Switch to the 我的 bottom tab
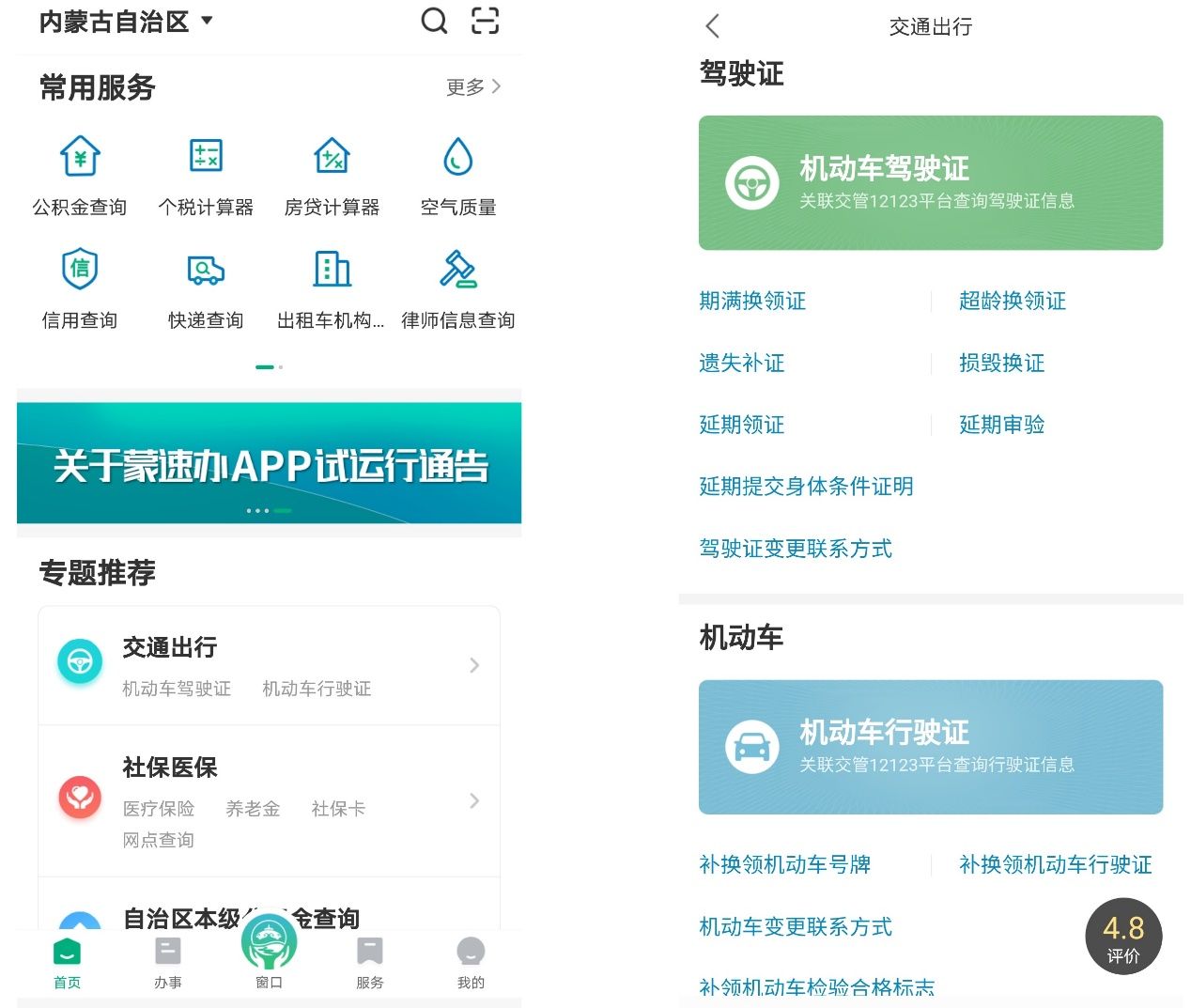This screenshot has width=1191, height=1008. point(471,962)
